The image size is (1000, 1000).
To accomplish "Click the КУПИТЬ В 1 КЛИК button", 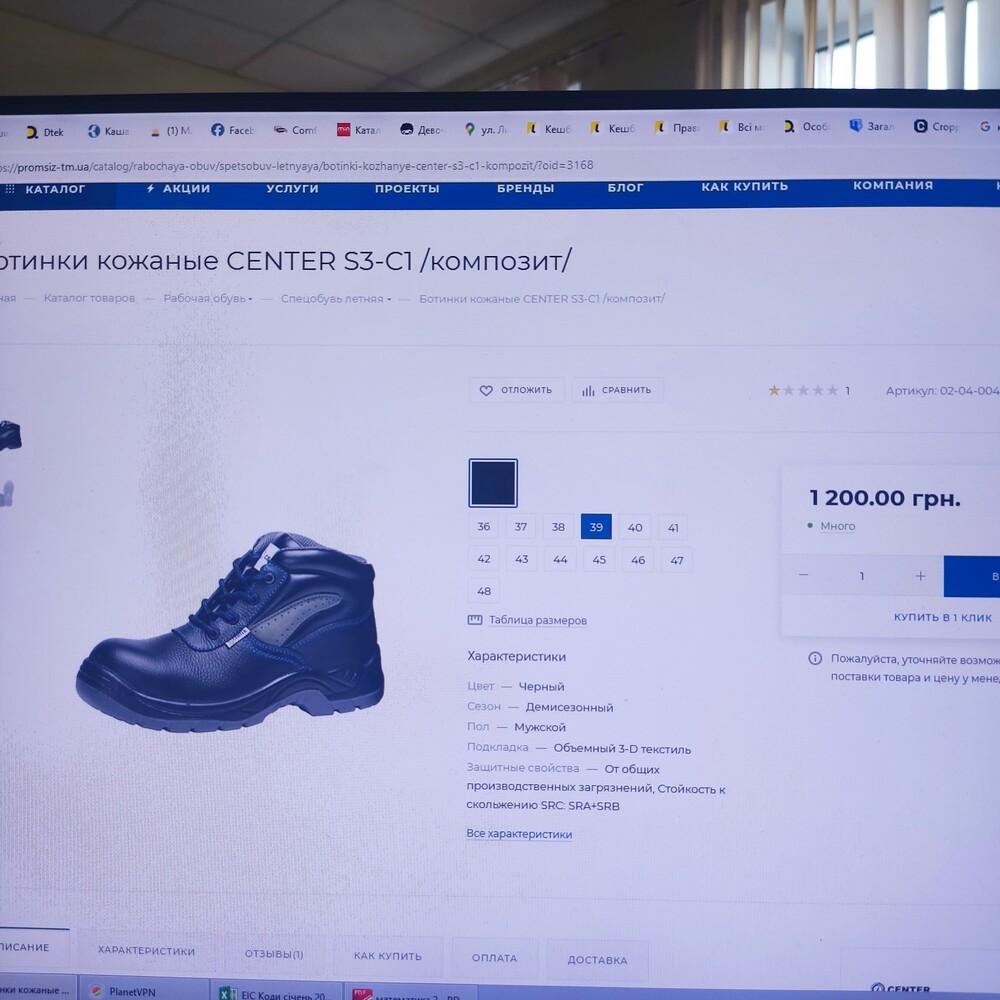I will (942, 618).
